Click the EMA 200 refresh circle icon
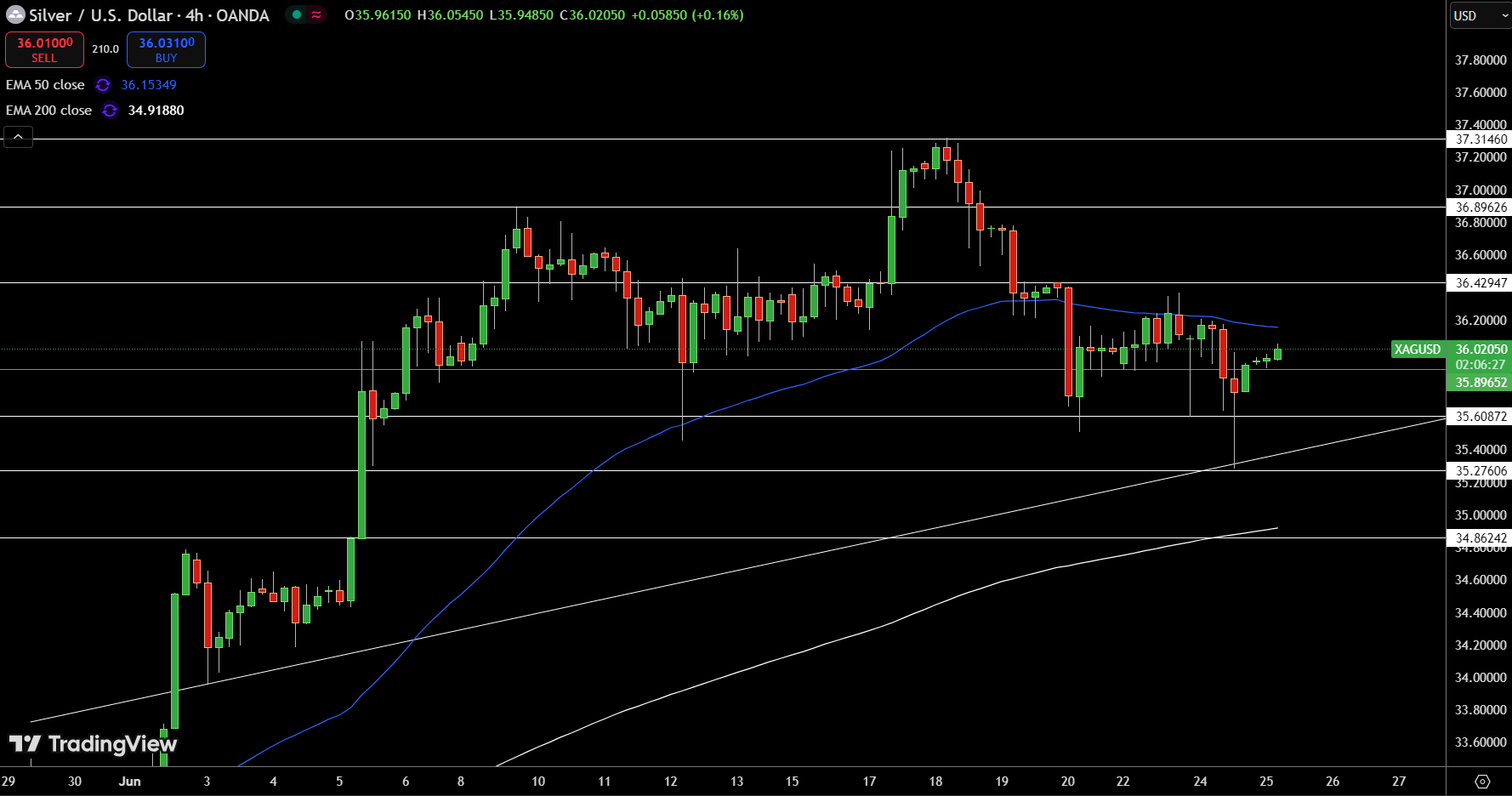This screenshot has height=796, width=1512. pyautogui.click(x=110, y=111)
